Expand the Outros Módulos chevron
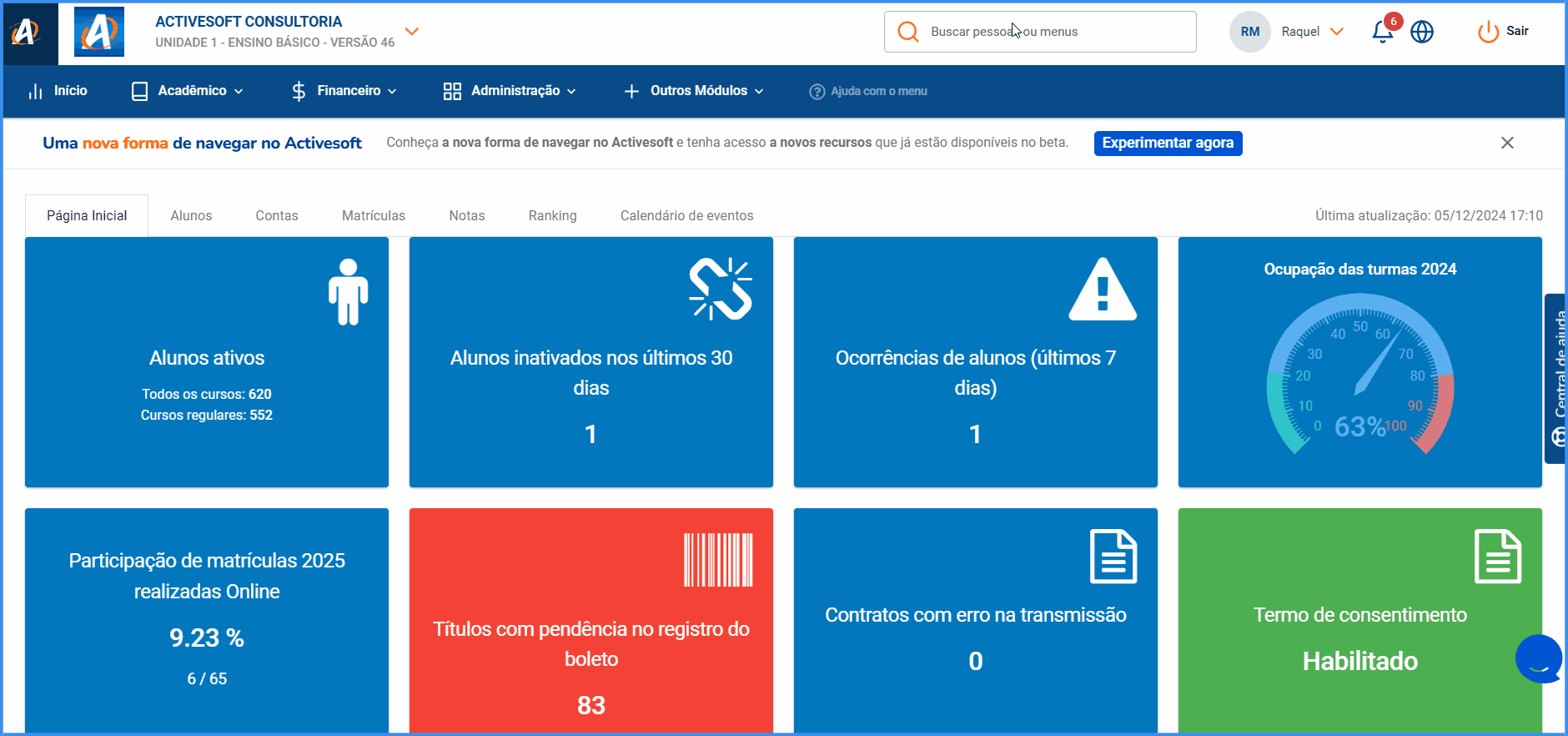1568x736 pixels. pos(759,91)
